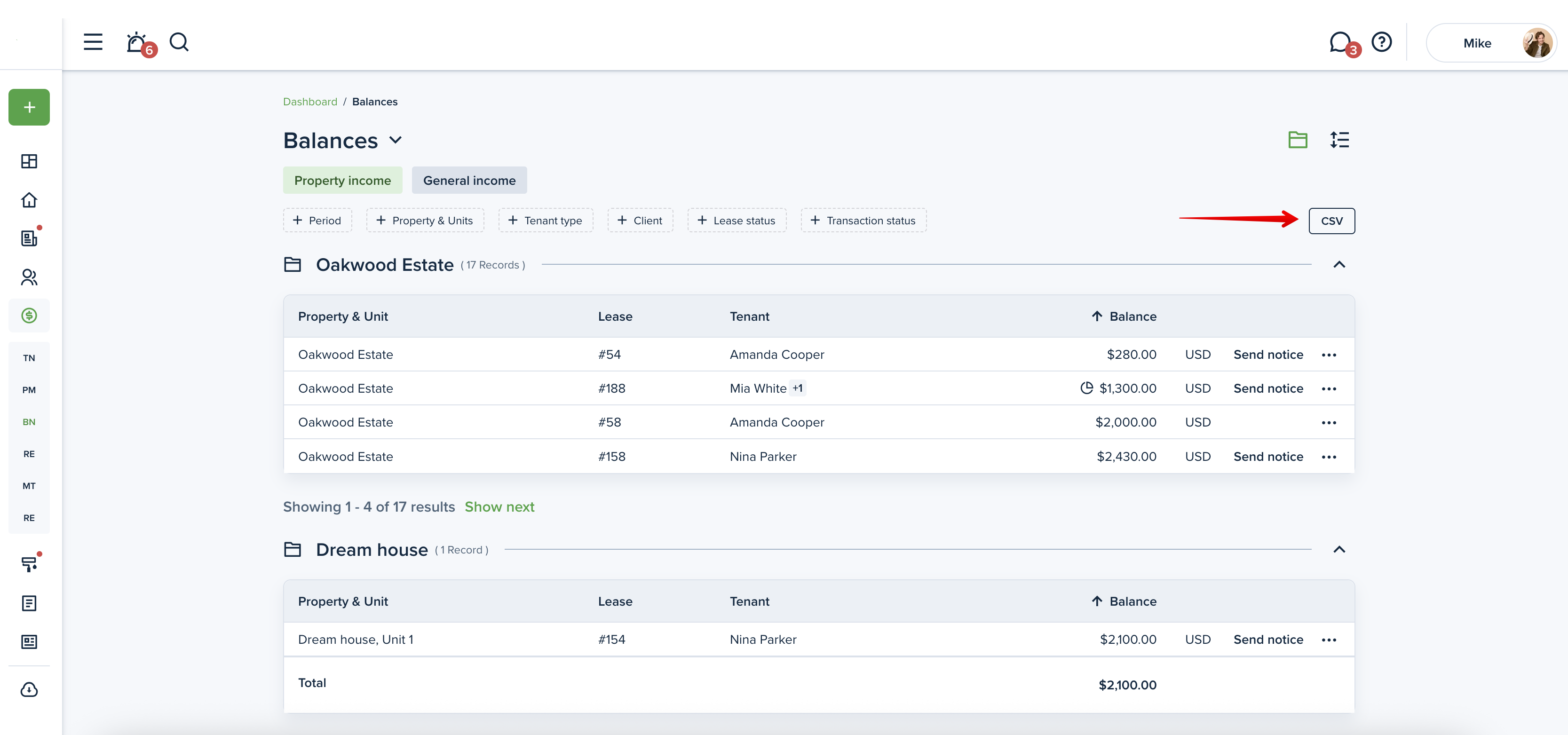Viewport: 1568px width, 735px height.
Task: Click Show next results link
Action: (x=499, y=507)
